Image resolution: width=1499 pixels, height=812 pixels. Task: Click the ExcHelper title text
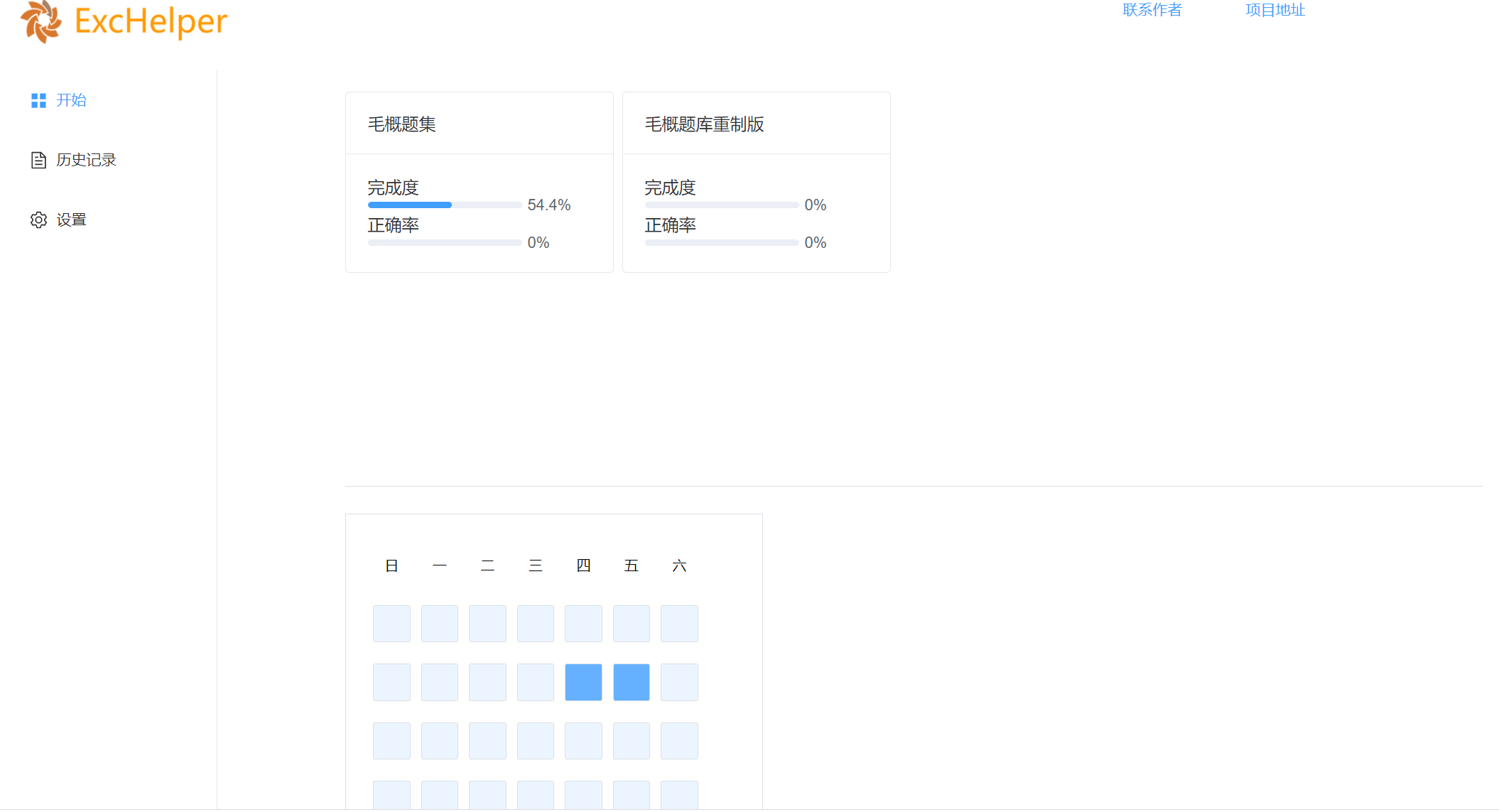pyautogui.click(x=151, y=21)
